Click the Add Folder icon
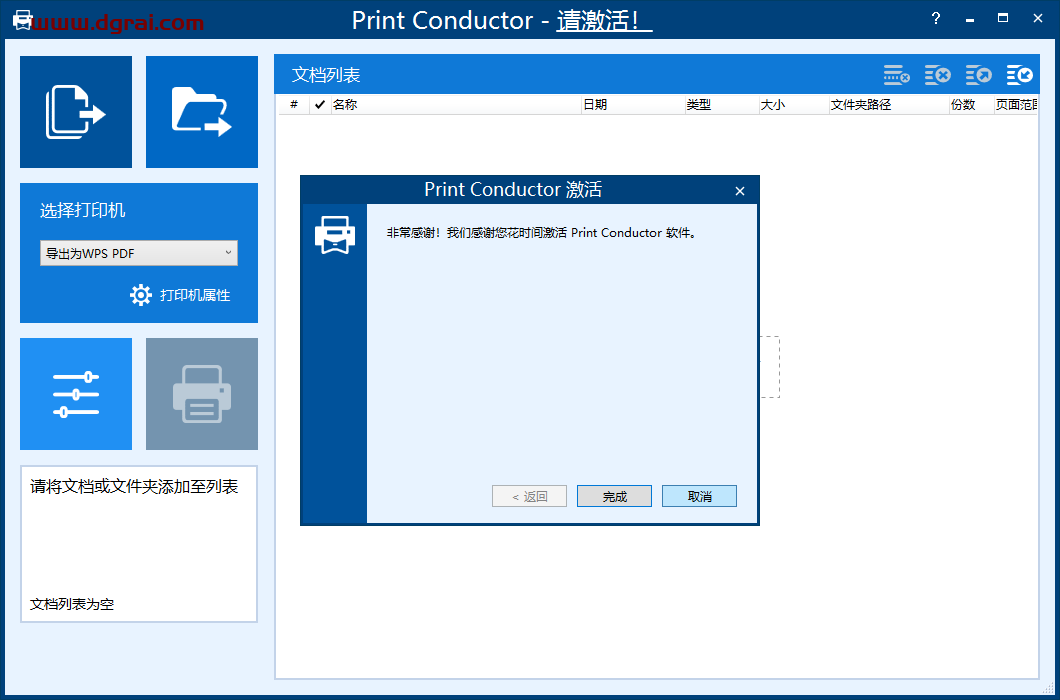 (201, 111)
